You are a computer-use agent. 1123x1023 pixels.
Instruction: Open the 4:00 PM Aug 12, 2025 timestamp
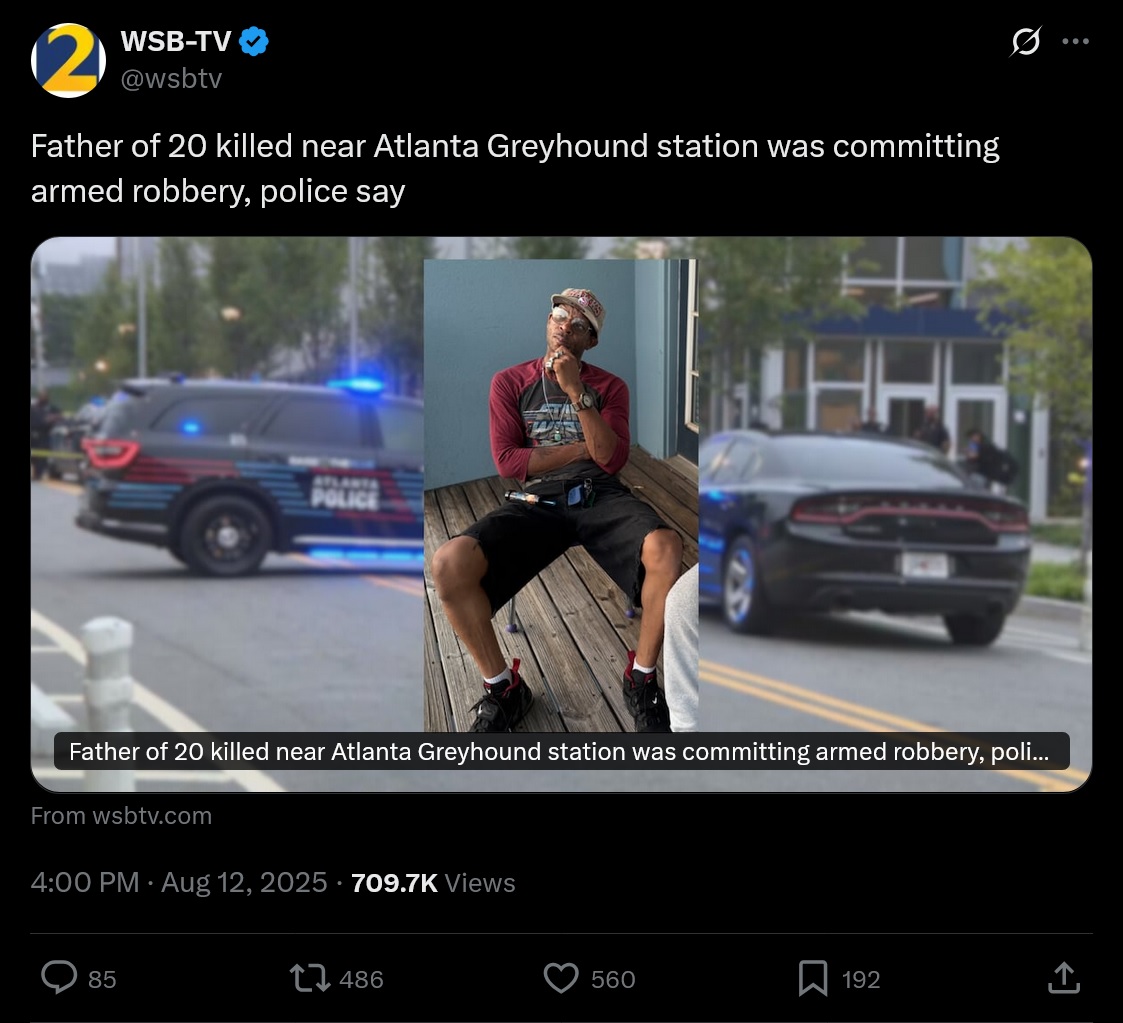pos(179,883)
